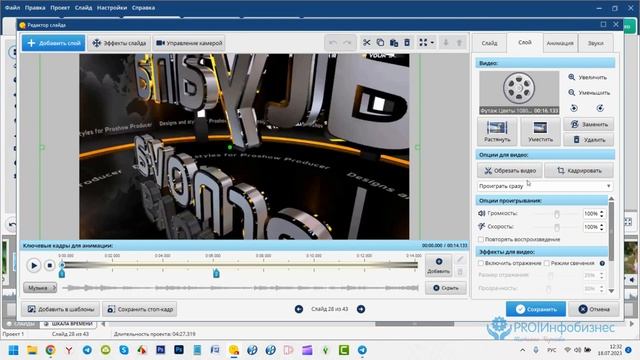Open Skype from the taskbar
Image resolution: width=640 pixels, height=360 pixels.
pyautogui.click(x=124, y=350)
